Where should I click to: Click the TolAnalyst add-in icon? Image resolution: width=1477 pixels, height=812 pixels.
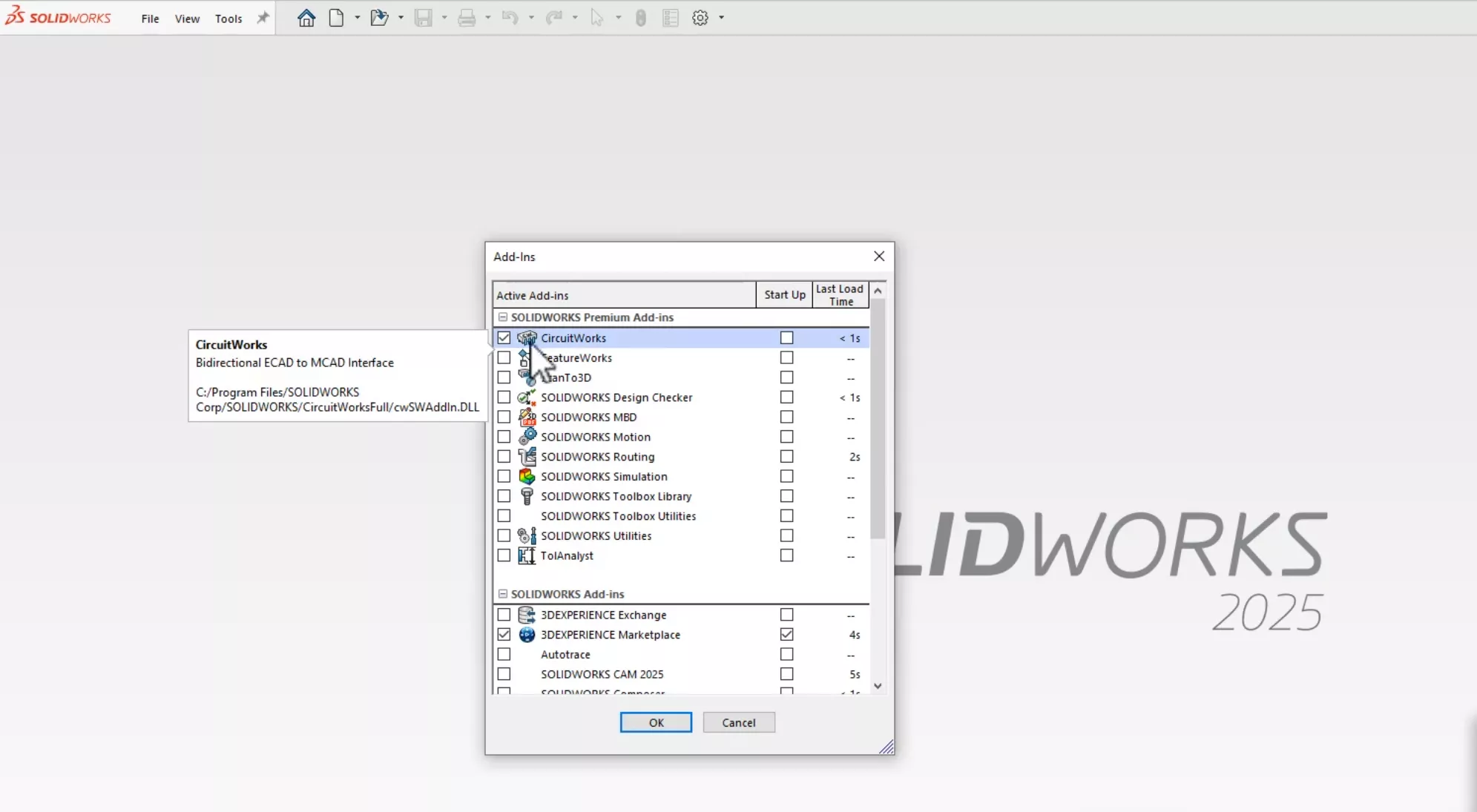coord(527,555)
